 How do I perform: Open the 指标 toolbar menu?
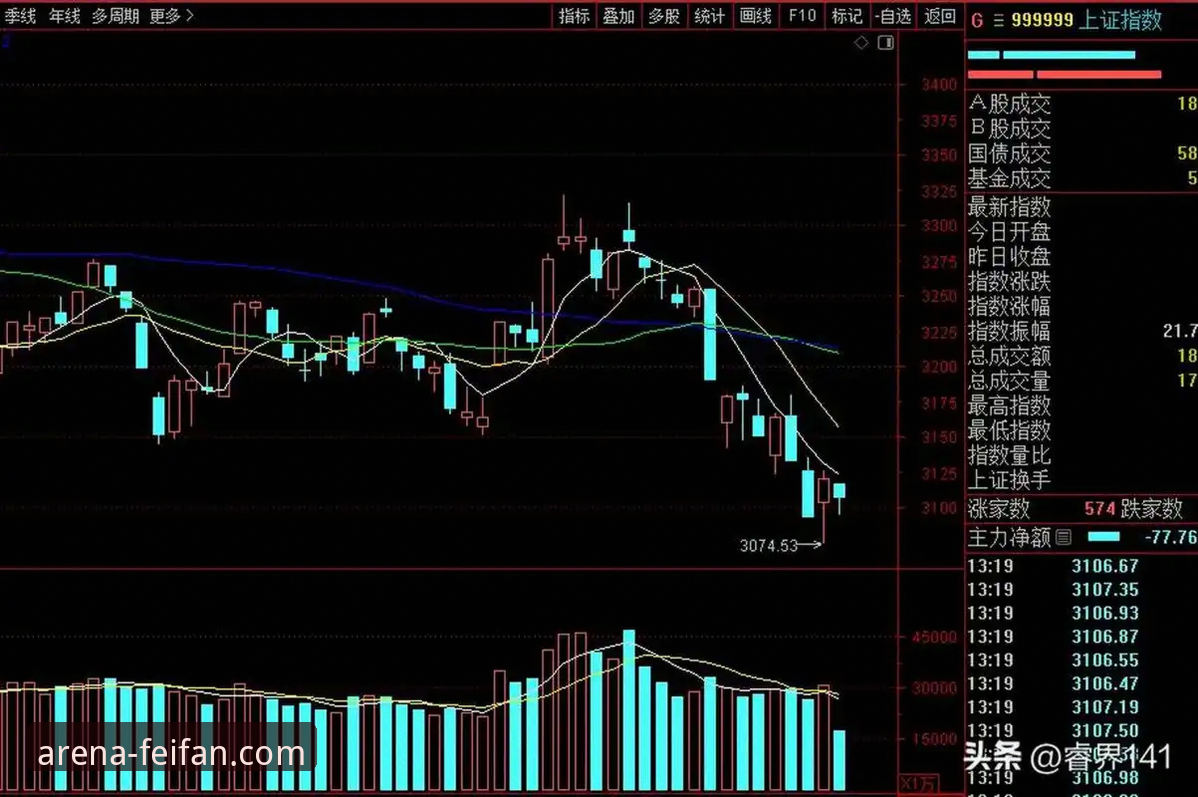(x=574, y=16)
